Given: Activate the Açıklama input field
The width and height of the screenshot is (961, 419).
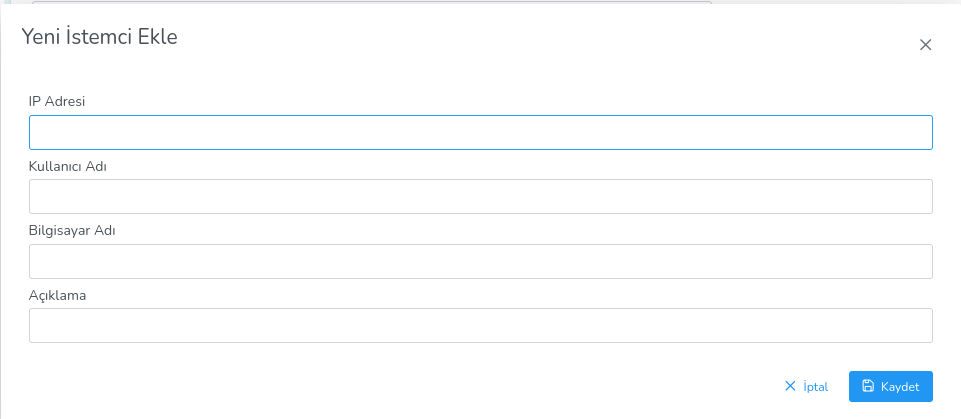Looking at the screenshot, I should [x=480, y=326].
